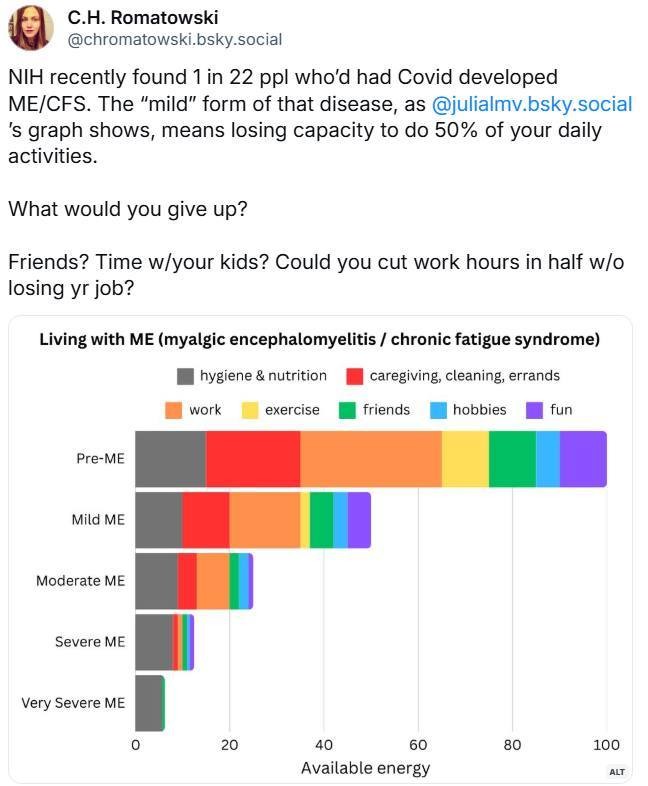Viewport: 648px width, 786px height.
Task: Click the purple fun segment in Mild ME bar
Action: click(359, 520)
